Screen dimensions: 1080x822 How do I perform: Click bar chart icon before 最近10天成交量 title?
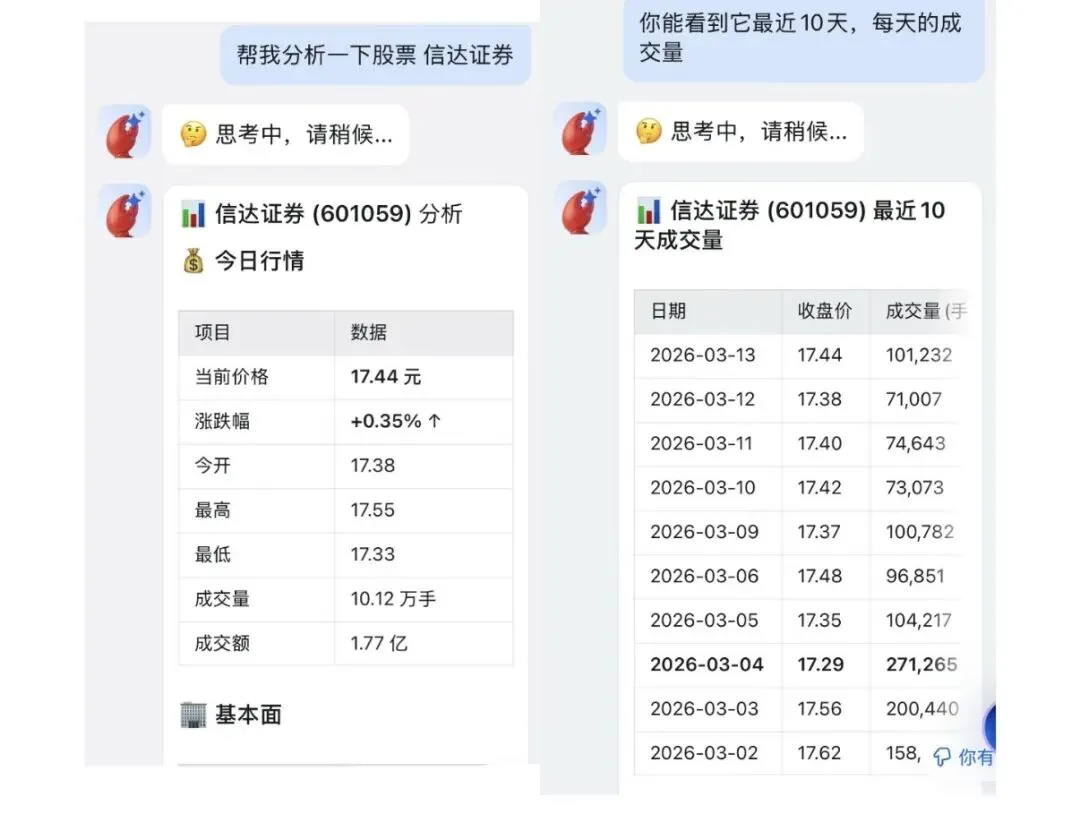tap(648, 211)
